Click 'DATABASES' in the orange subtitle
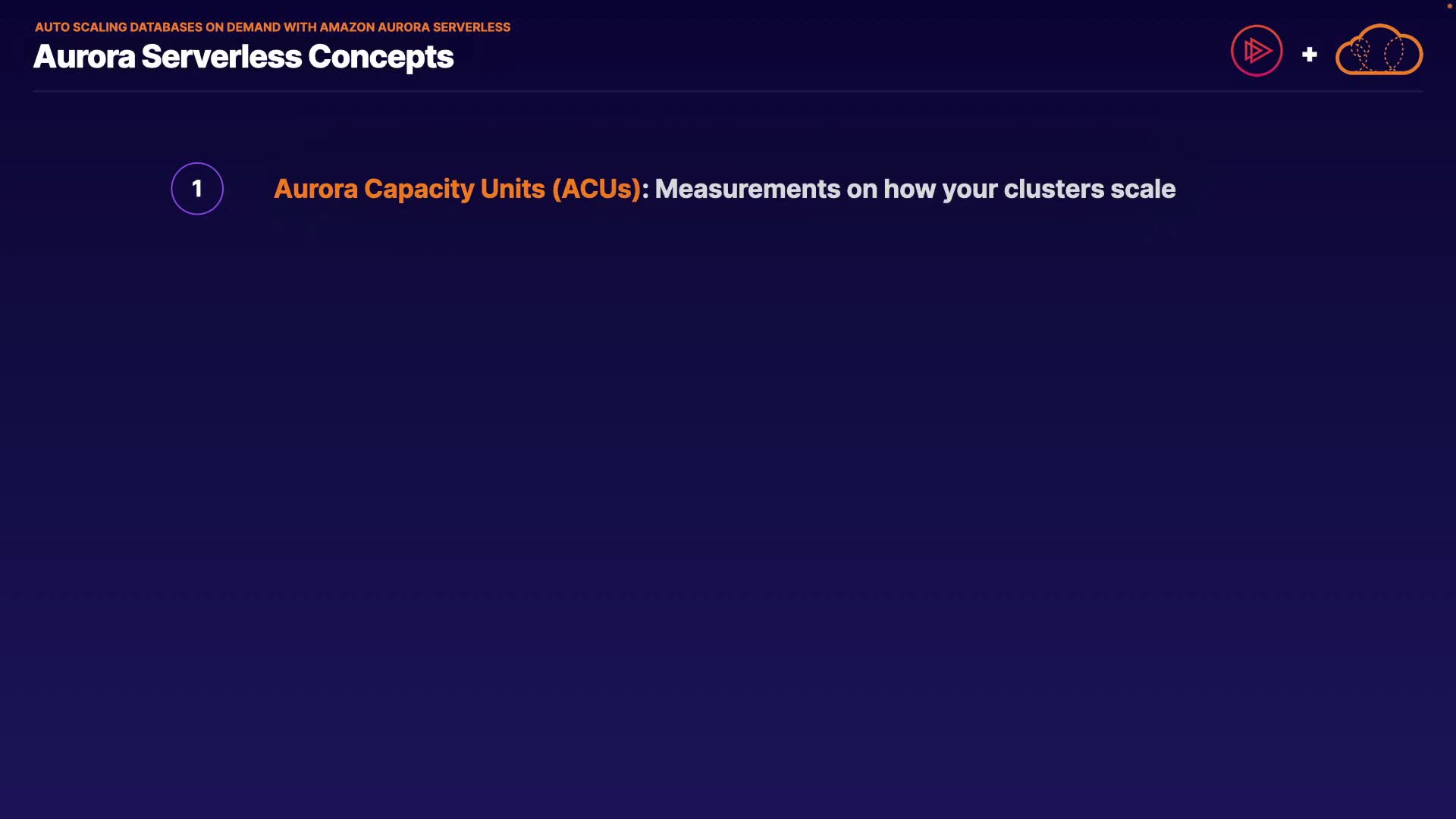This screenshot has width=1456, height=819. tap(166, 27)
